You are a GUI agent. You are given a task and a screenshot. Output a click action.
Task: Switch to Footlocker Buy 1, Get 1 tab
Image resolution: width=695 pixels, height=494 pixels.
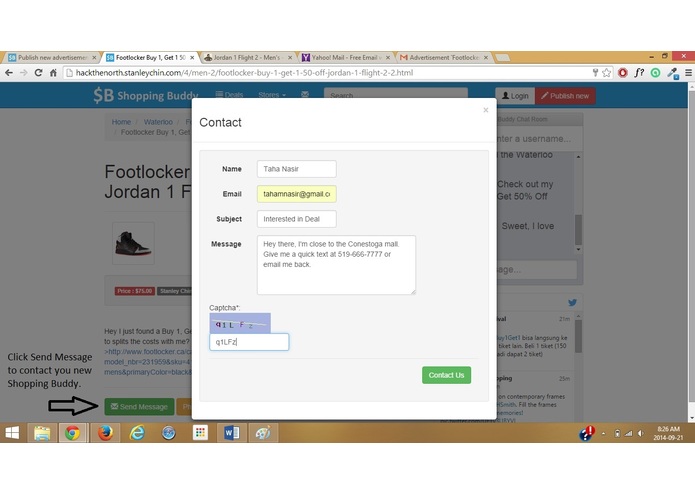coord(150,58)
